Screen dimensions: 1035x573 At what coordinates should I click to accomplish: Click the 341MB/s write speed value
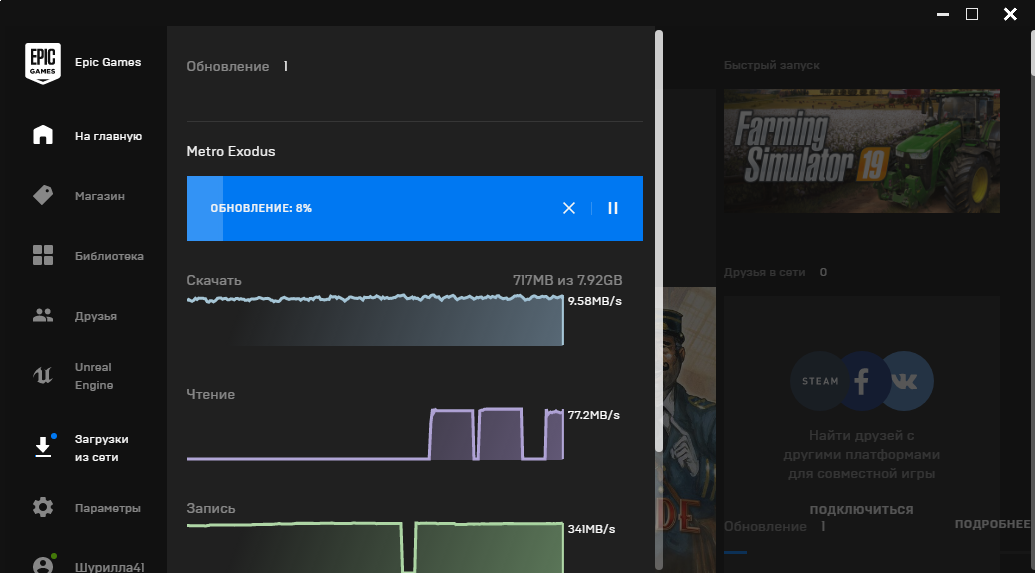[x=591, y=529]
